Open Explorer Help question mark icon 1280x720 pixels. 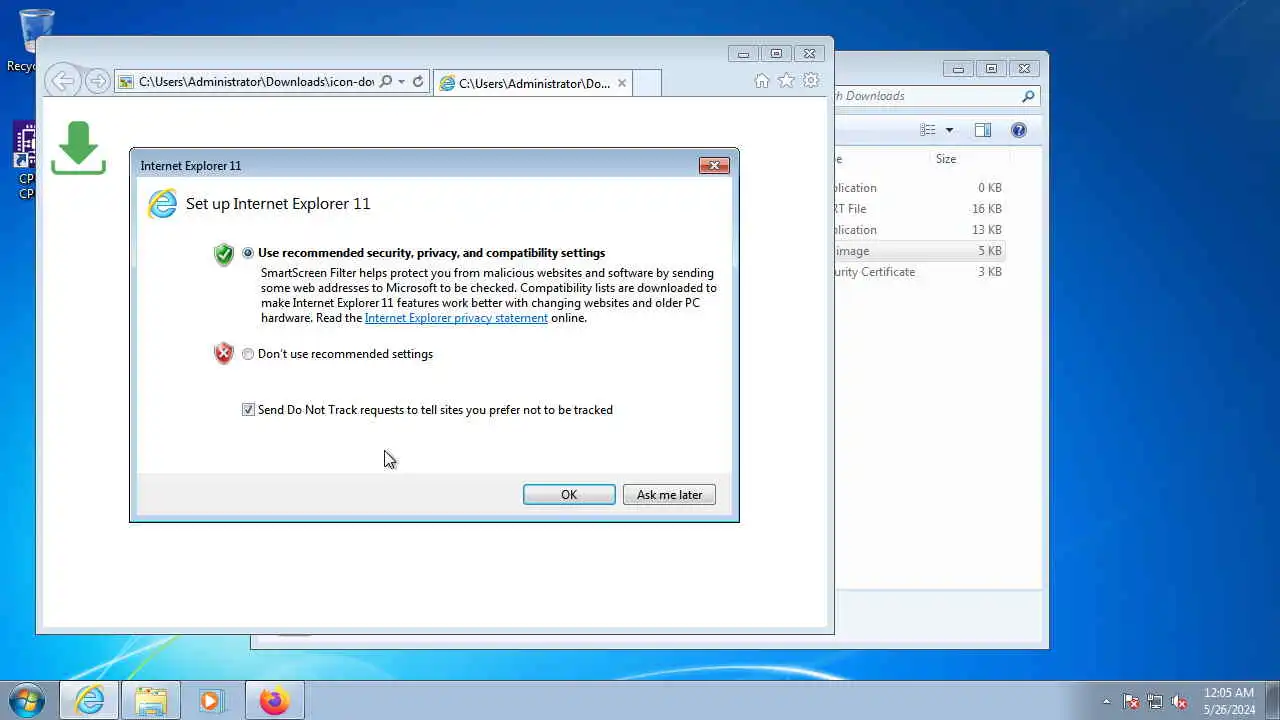pos(1019,130)
